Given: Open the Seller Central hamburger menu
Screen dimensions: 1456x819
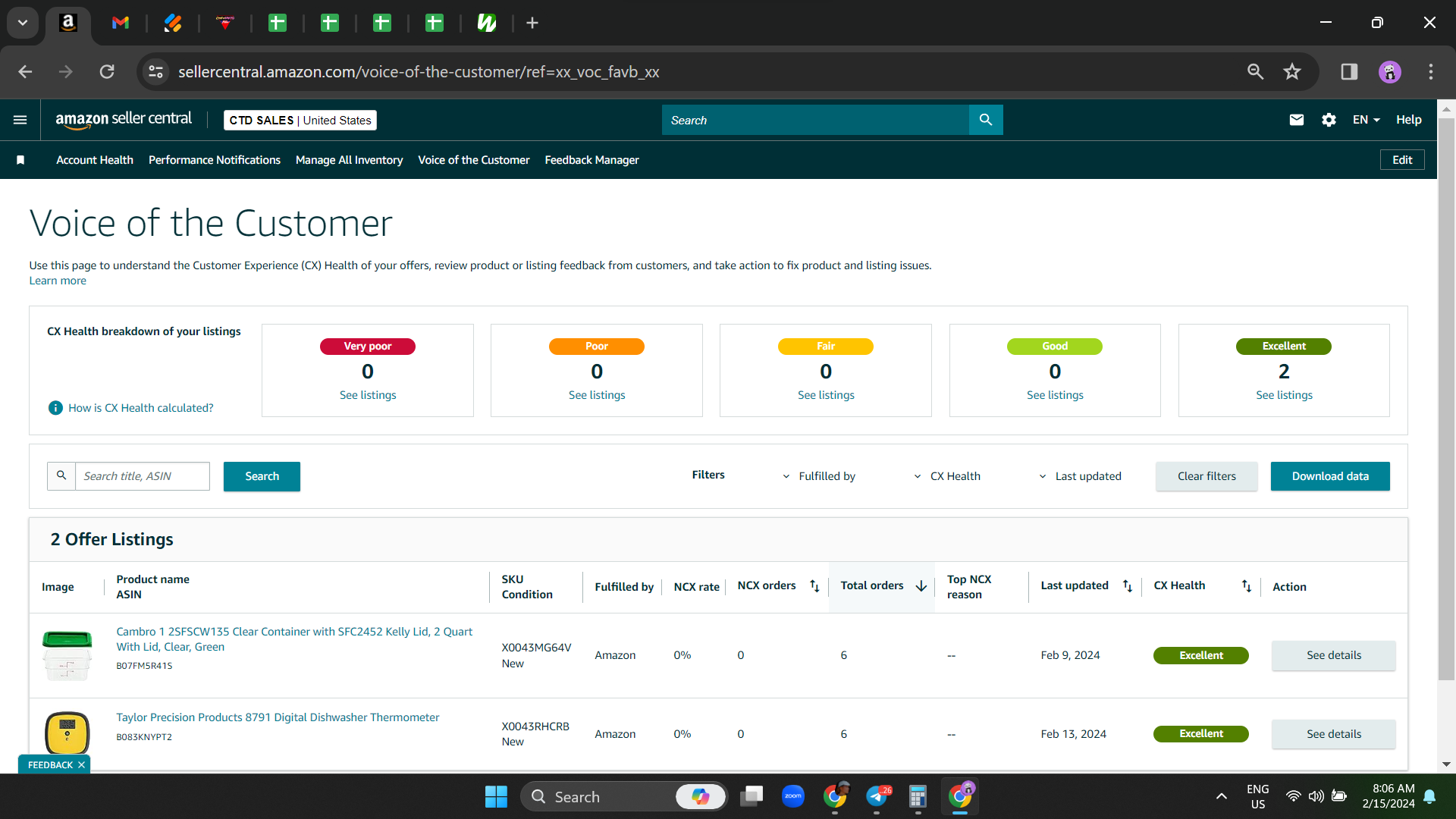Looking at the screenshot, I should [x=20, y=120].
